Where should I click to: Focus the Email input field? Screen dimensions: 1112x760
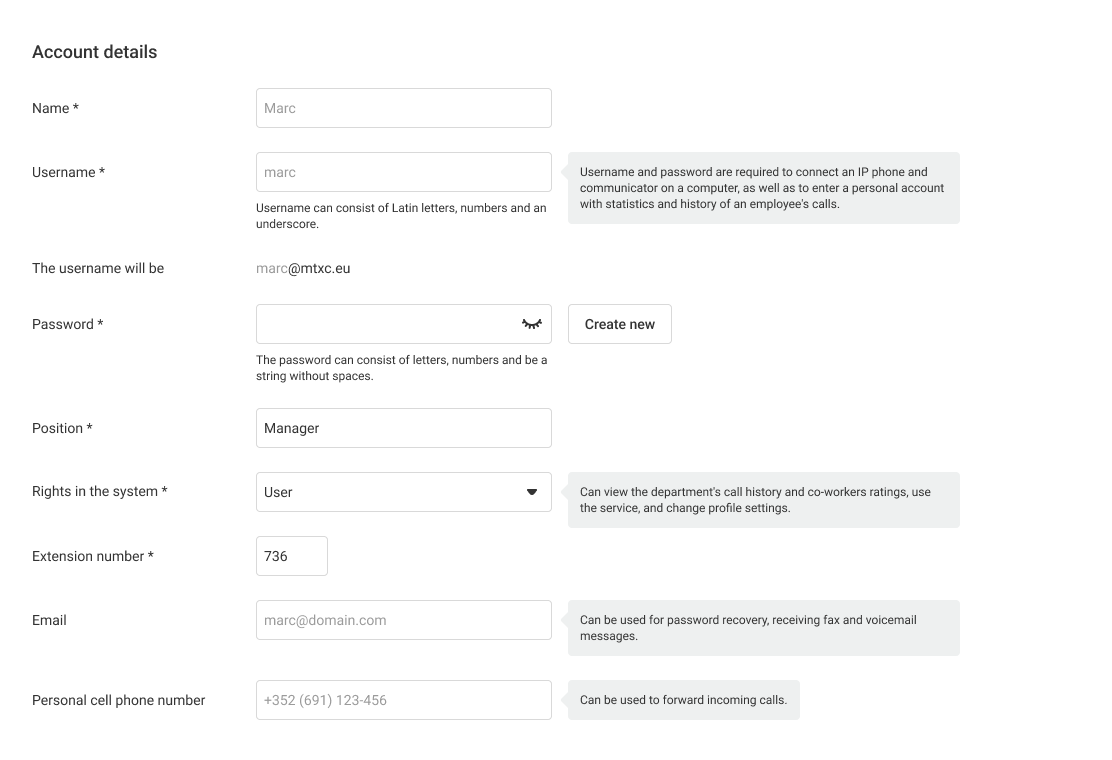click(403, 620)
